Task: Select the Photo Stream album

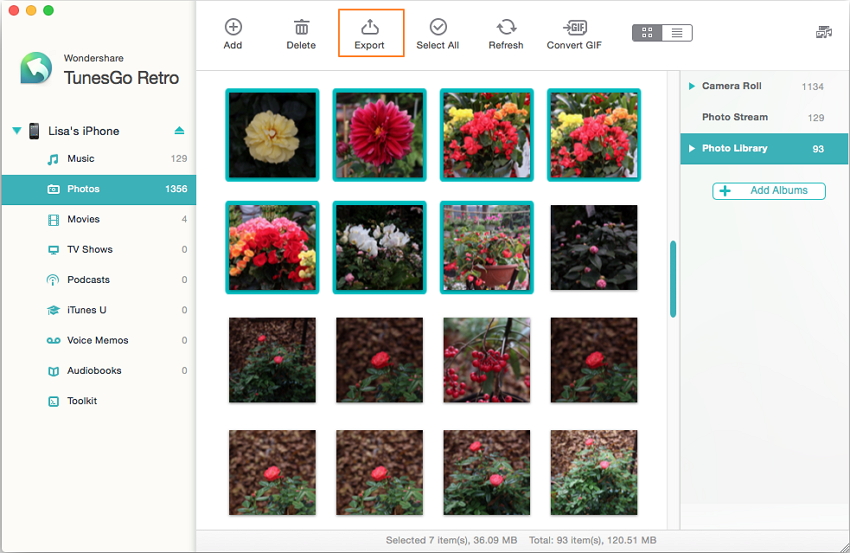Action: tap(734, 117)
